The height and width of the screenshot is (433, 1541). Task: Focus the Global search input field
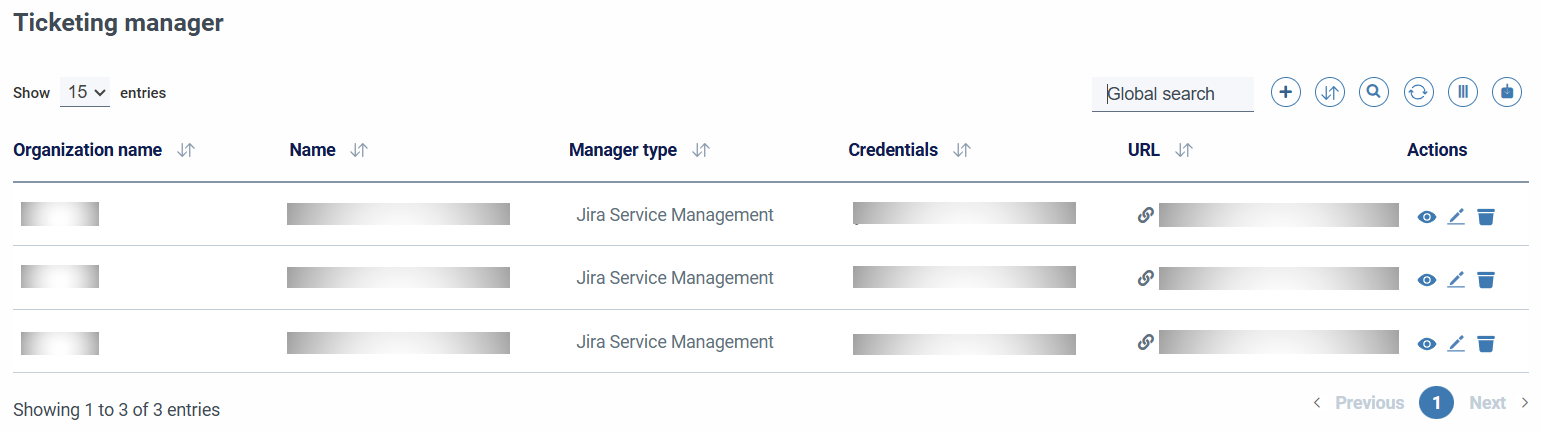pos(1172,94)
